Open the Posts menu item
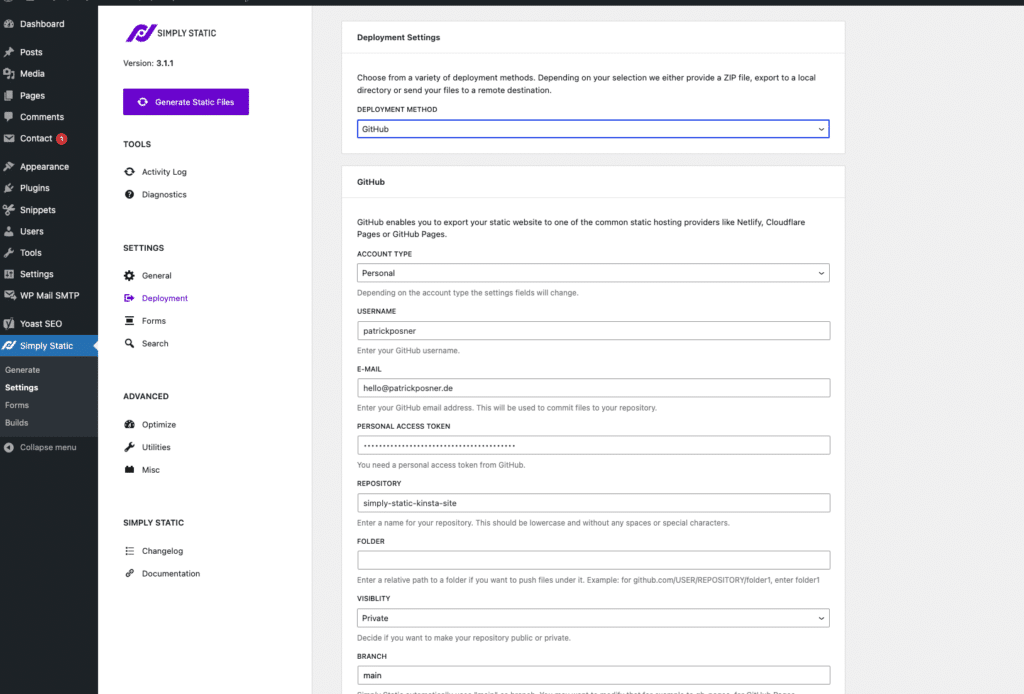The image size is (1024, 694). click(x=31, y=52)
